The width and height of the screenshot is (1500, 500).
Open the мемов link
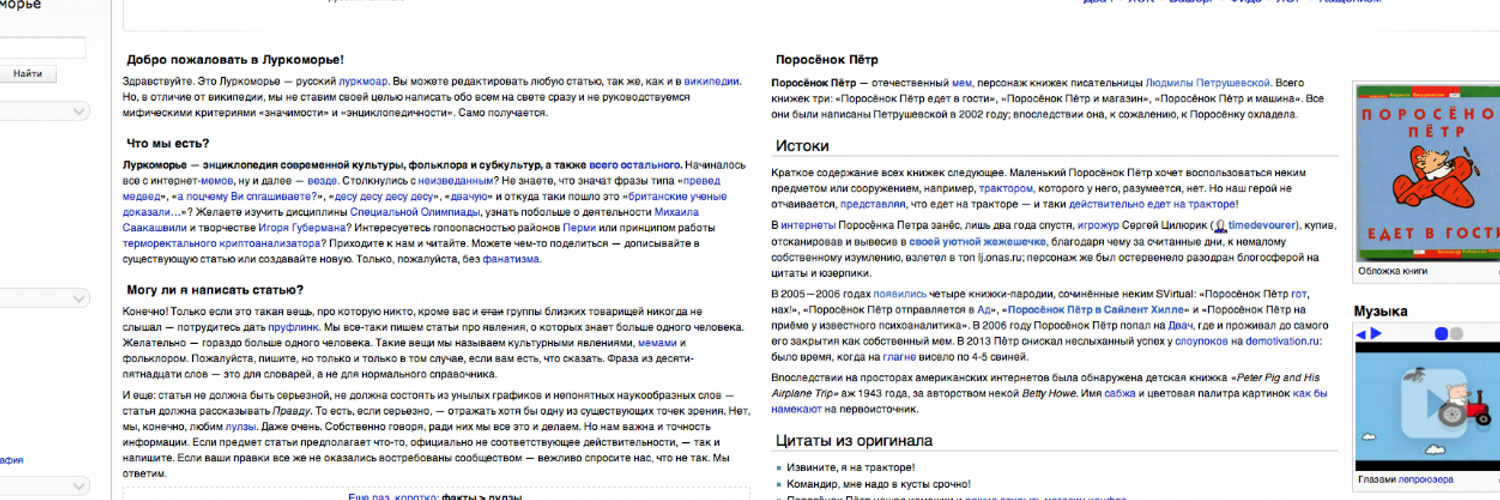pos(216,181)
